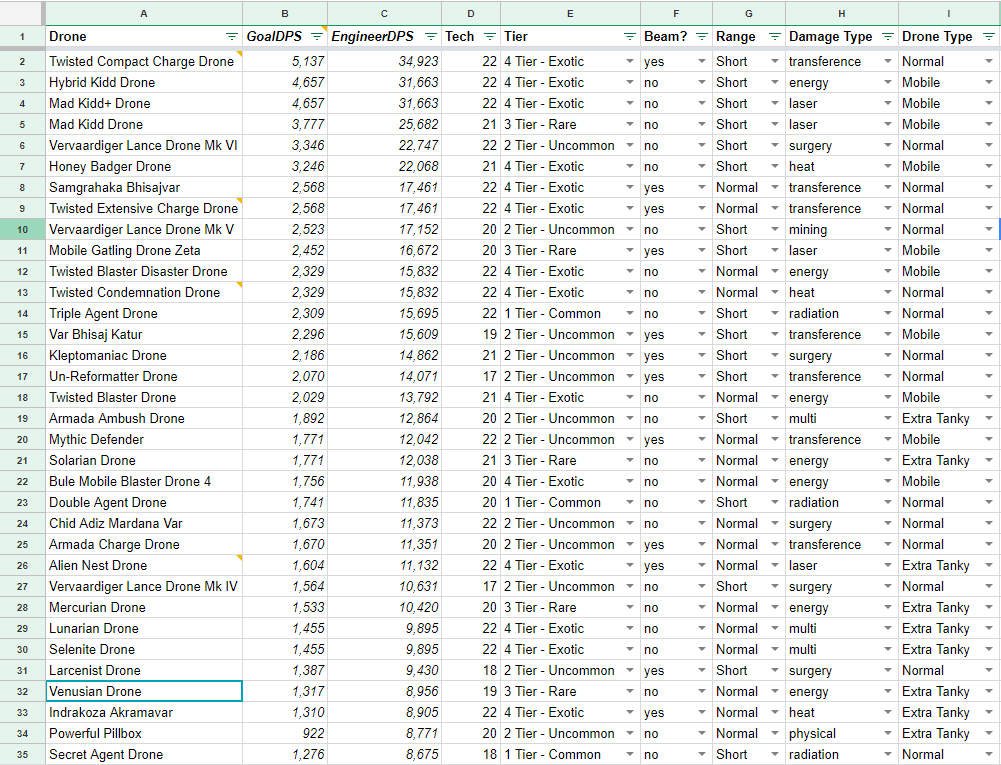Open filter icon in Beam? header
Viewport: 1001px width, 765px height.
click(x=701, y=37)
